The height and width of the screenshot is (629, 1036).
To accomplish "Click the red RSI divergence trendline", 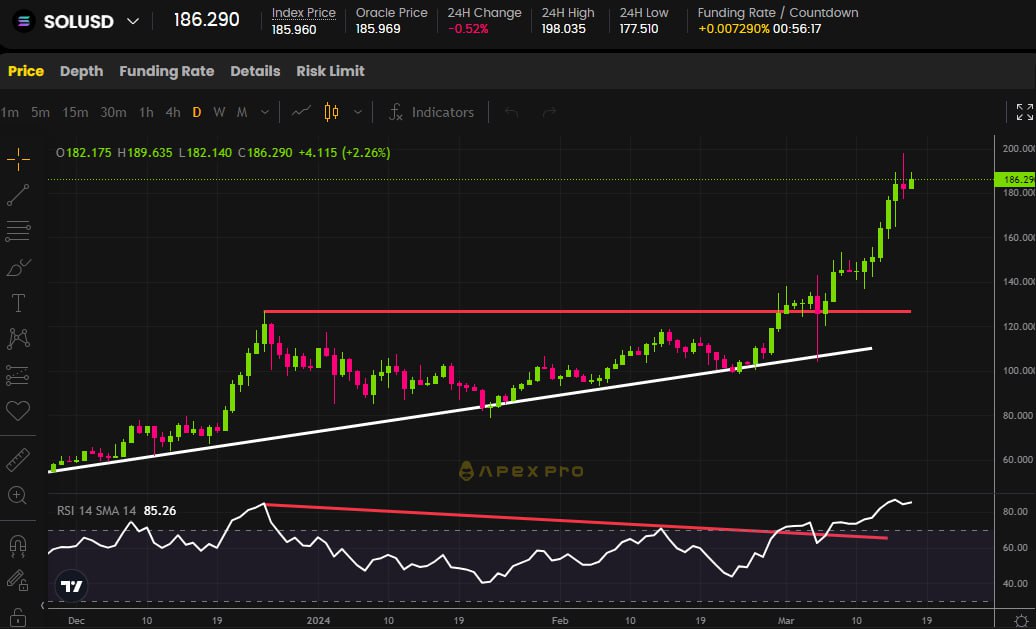I will (576, 521).
